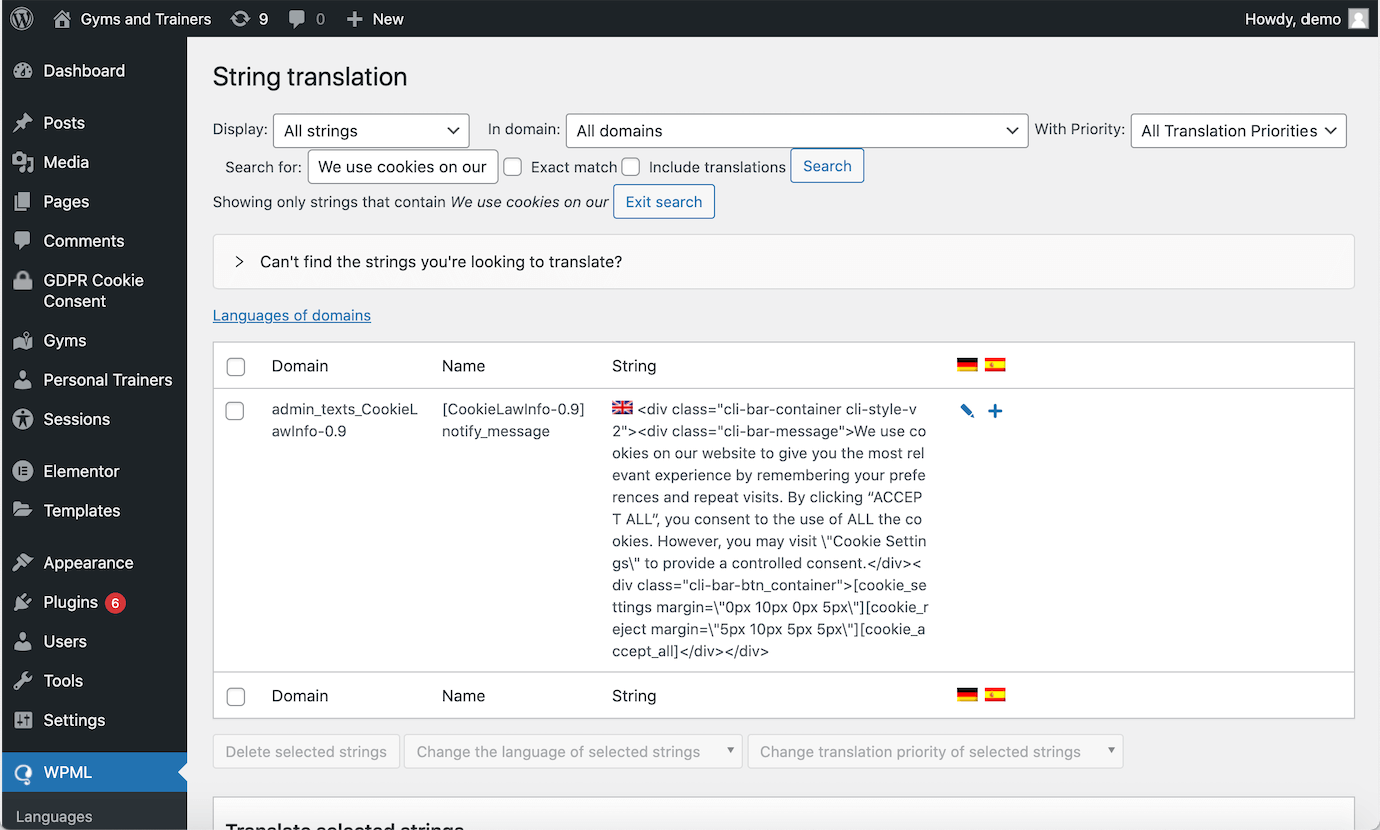Open the All Translation Priorities dropdown
This screenshot has height=830, width=1380.
1238,130
